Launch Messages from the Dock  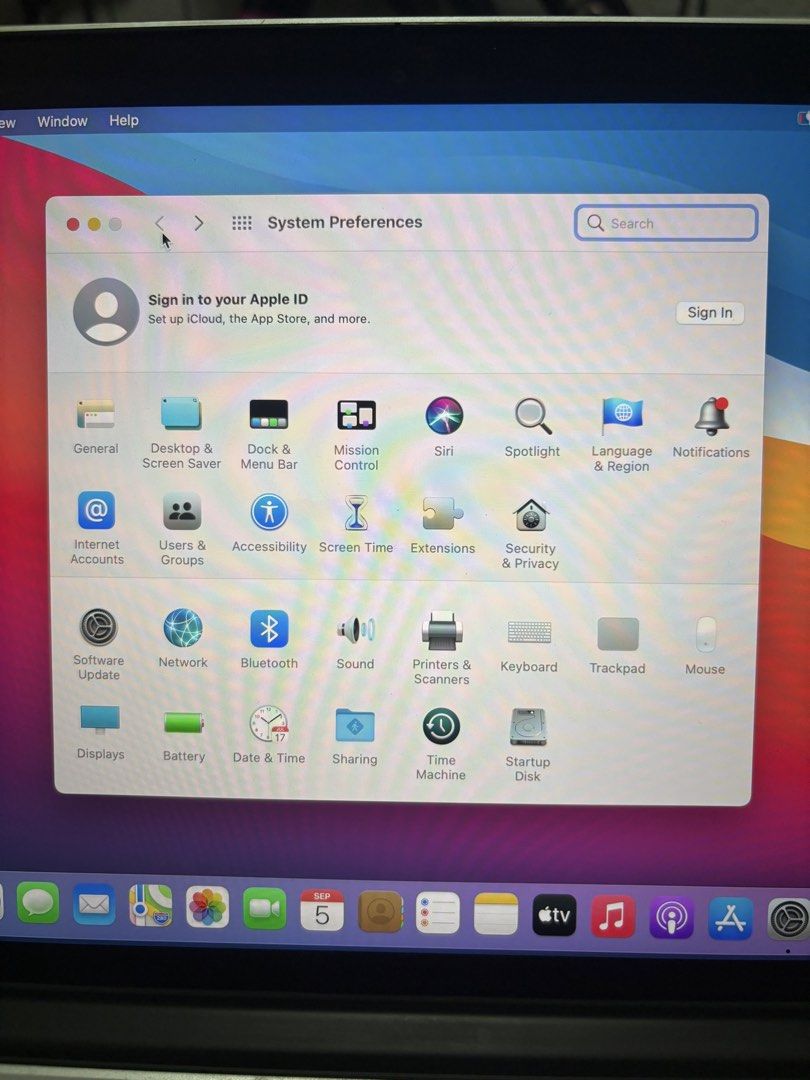(37, 902)
